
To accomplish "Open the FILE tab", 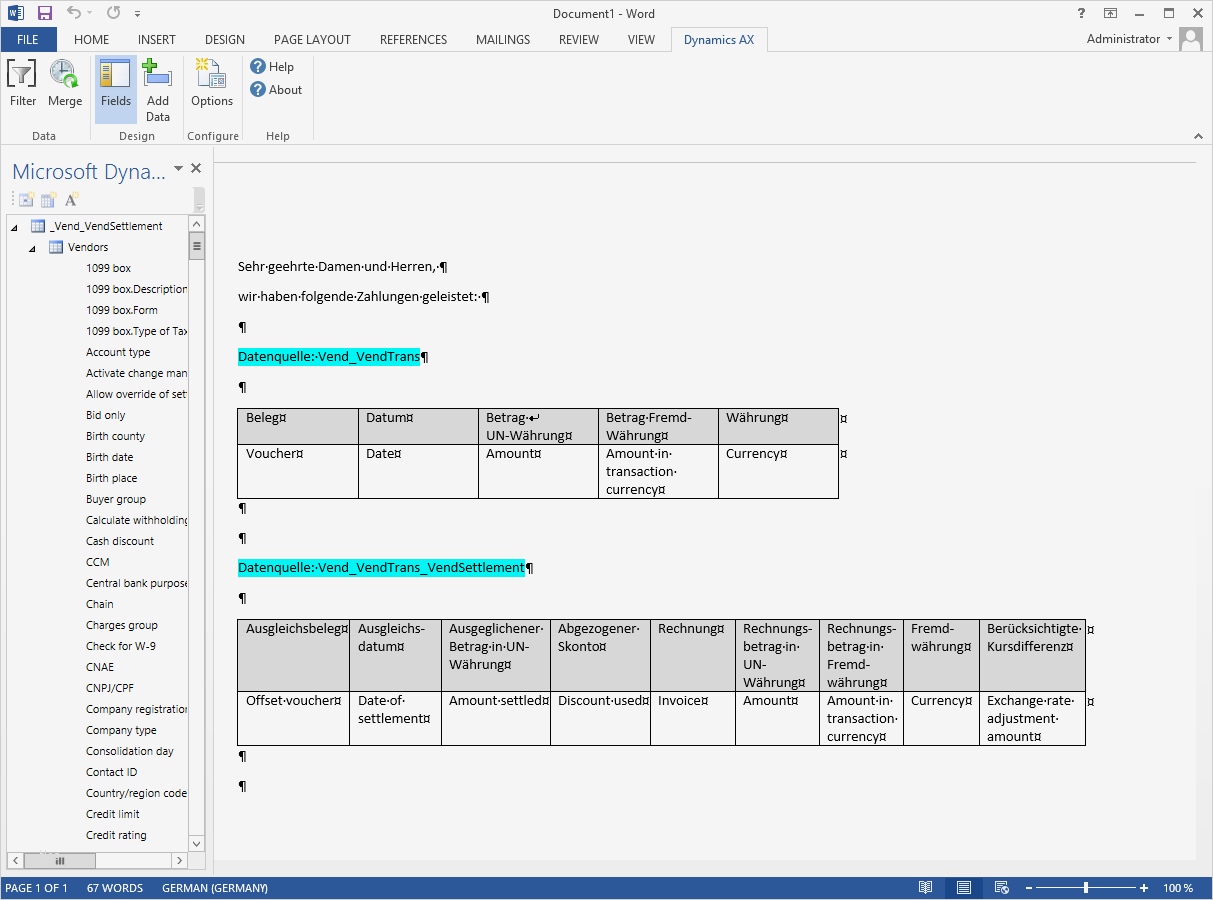I will [x=28, y=40].
